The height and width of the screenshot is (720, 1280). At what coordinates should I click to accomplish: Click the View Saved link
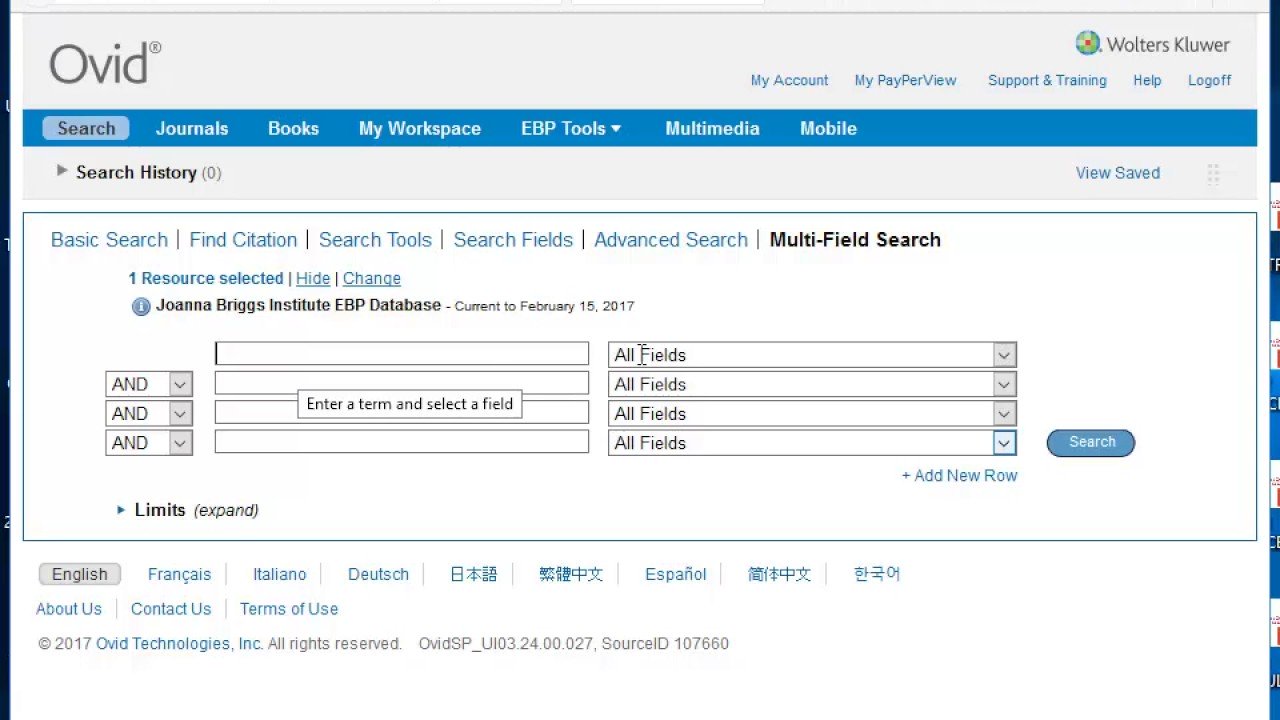(x=1117, y=173)
